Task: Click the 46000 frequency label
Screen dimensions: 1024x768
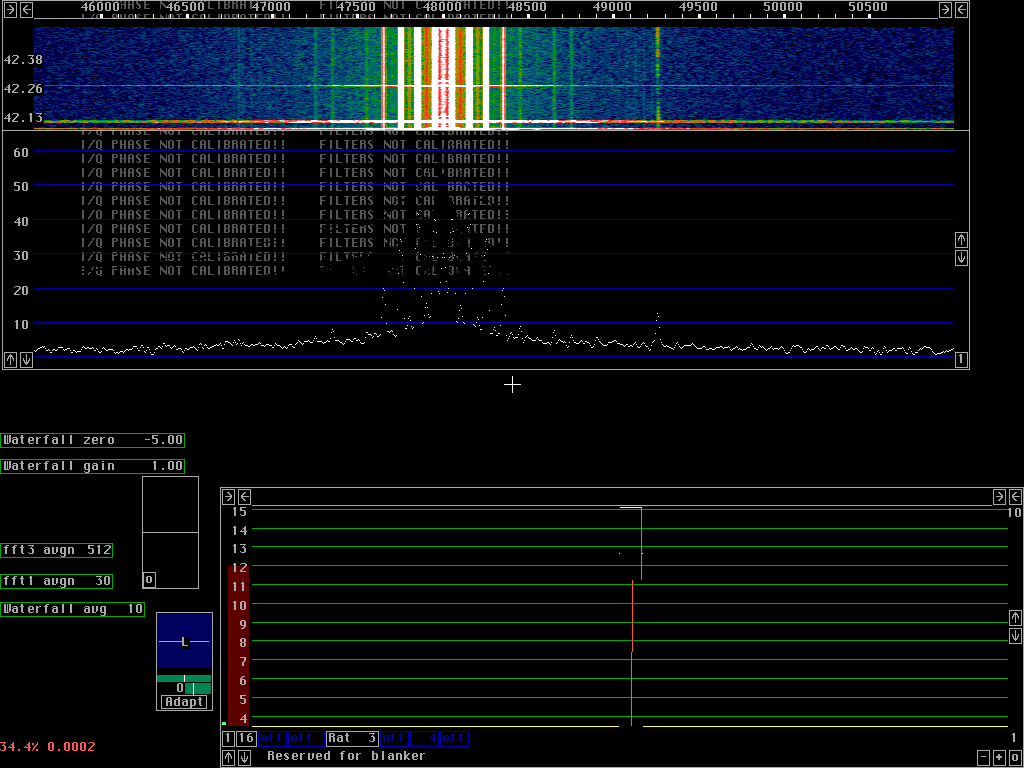Action: tap(100, 6)
